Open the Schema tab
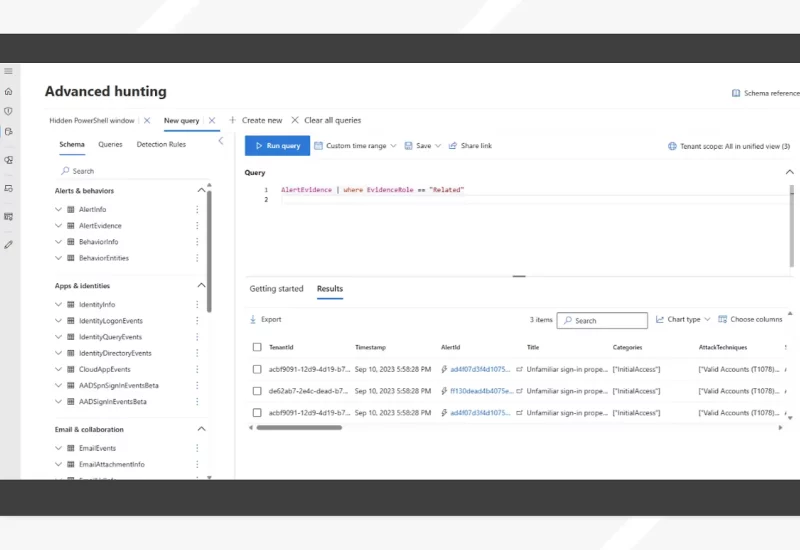 pyautogui.click(x=72, y=144)
